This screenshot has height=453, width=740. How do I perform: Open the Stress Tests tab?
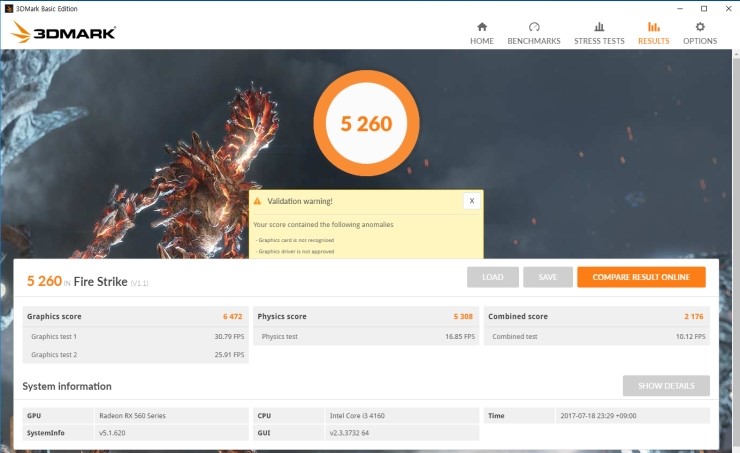coord(599,33)
